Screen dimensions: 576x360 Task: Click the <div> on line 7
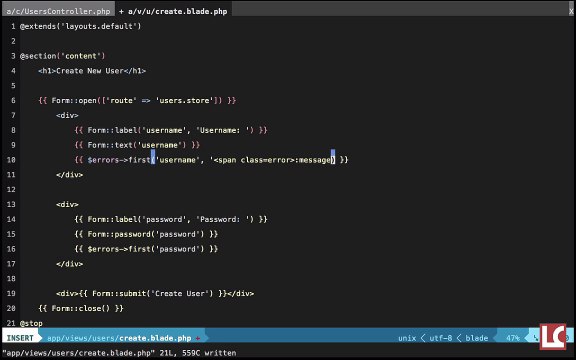click(x=67, y=115)
